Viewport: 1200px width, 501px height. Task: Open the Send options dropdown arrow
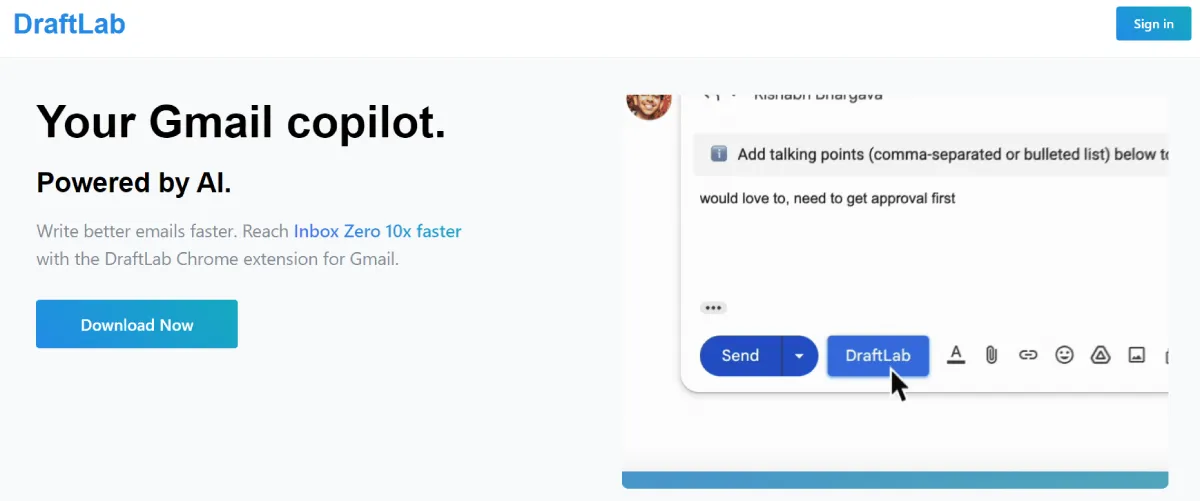click(799, 355)
